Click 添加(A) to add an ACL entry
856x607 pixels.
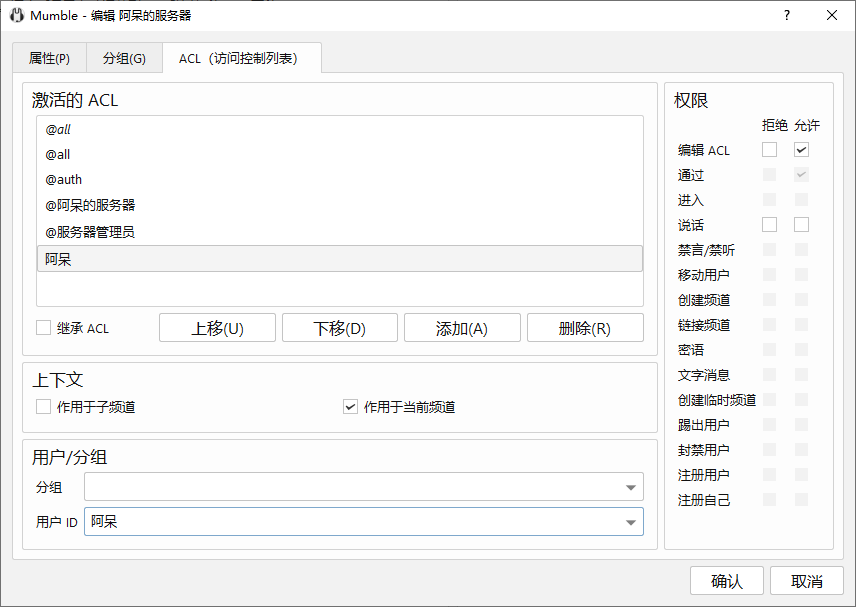click(x=462, y=328)
